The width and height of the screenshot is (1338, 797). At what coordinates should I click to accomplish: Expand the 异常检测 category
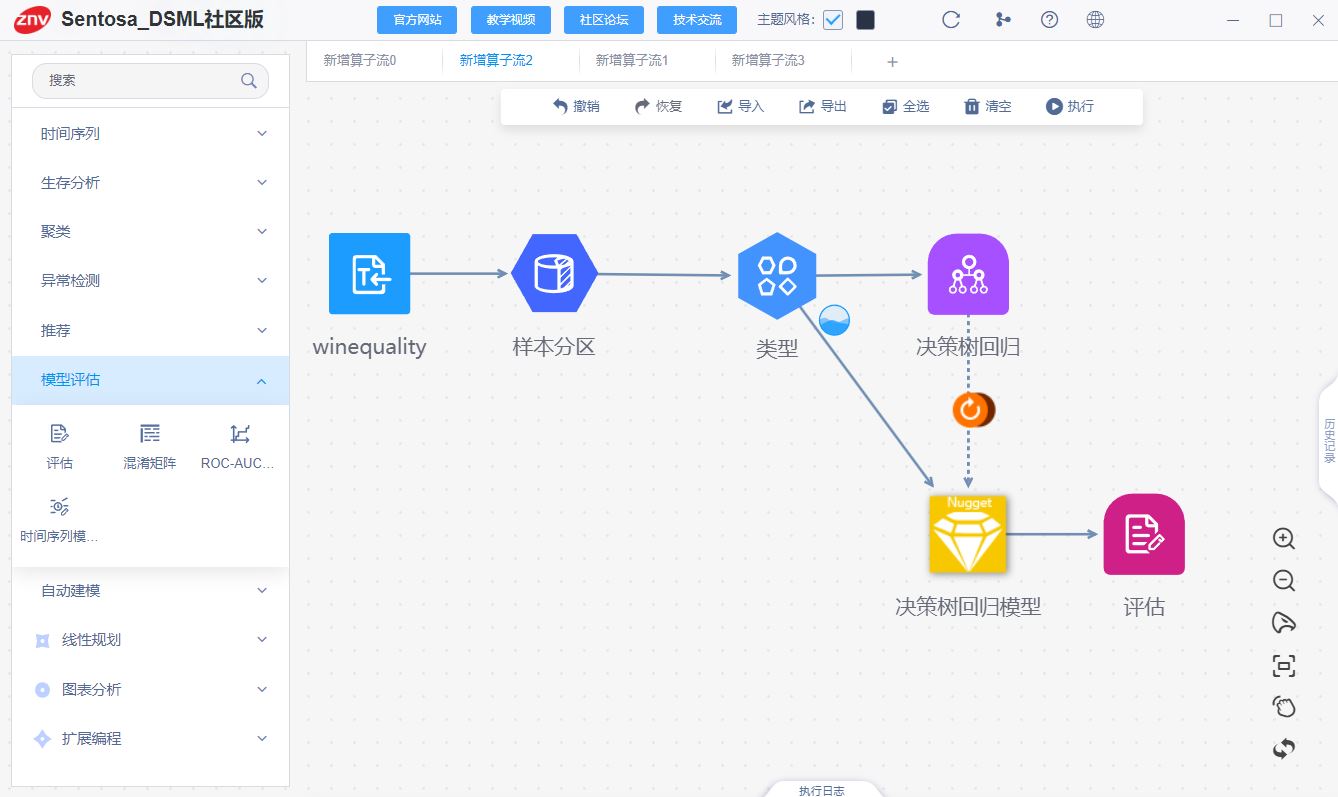(150, 281)
